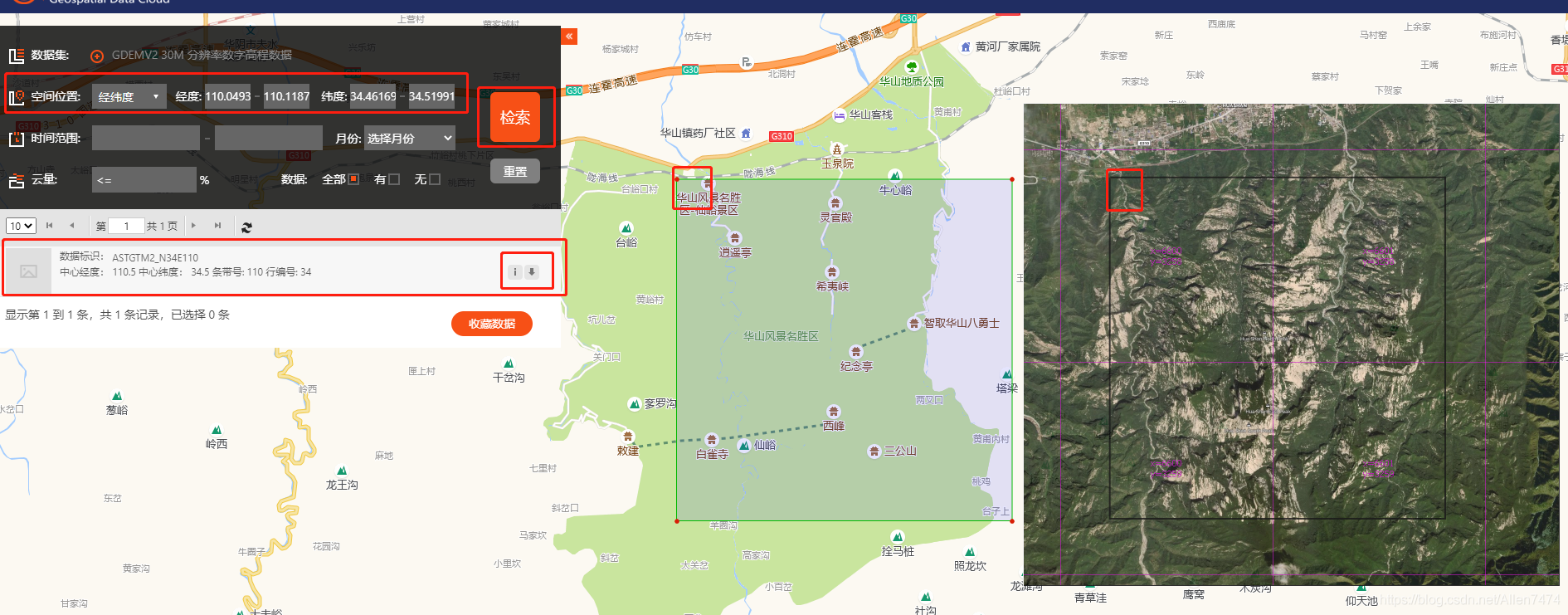Click the 台峪 mountain marker
The image size is (1568, 615).
[626, 228]
